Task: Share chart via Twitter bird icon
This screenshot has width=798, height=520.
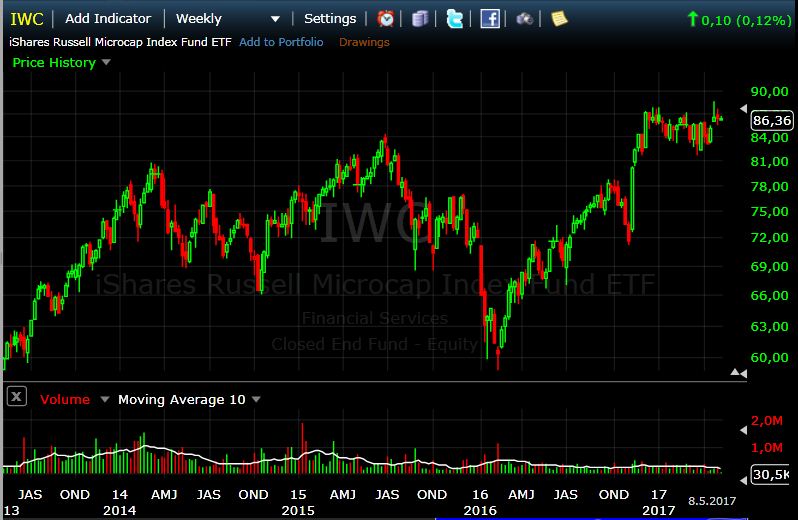Action: (454, 19)
